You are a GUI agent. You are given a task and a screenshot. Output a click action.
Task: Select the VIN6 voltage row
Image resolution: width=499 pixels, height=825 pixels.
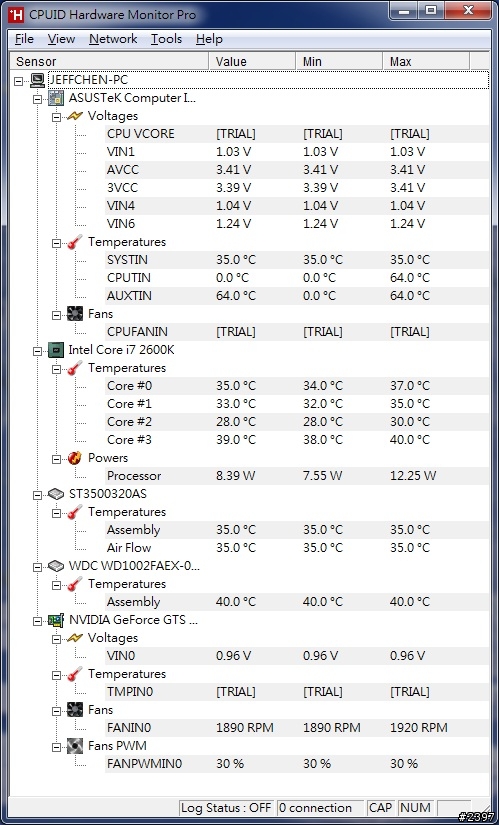297,224
